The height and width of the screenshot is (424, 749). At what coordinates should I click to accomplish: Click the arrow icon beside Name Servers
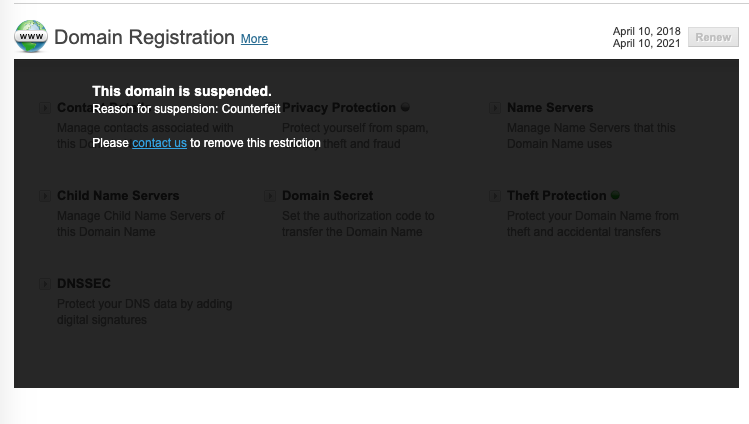(495, 108)
